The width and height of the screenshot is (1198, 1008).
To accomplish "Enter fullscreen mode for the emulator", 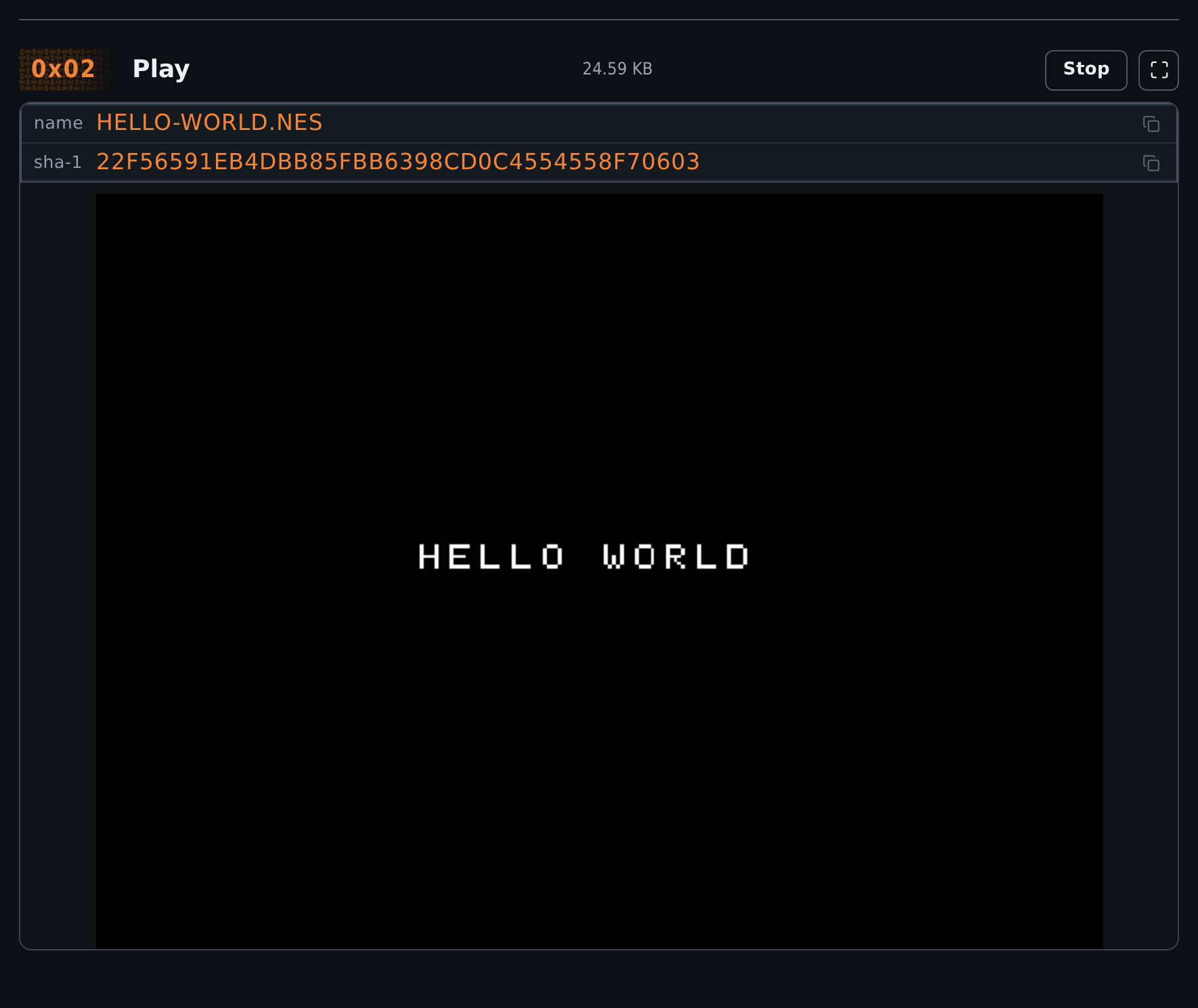I will tap(1159, 70).
